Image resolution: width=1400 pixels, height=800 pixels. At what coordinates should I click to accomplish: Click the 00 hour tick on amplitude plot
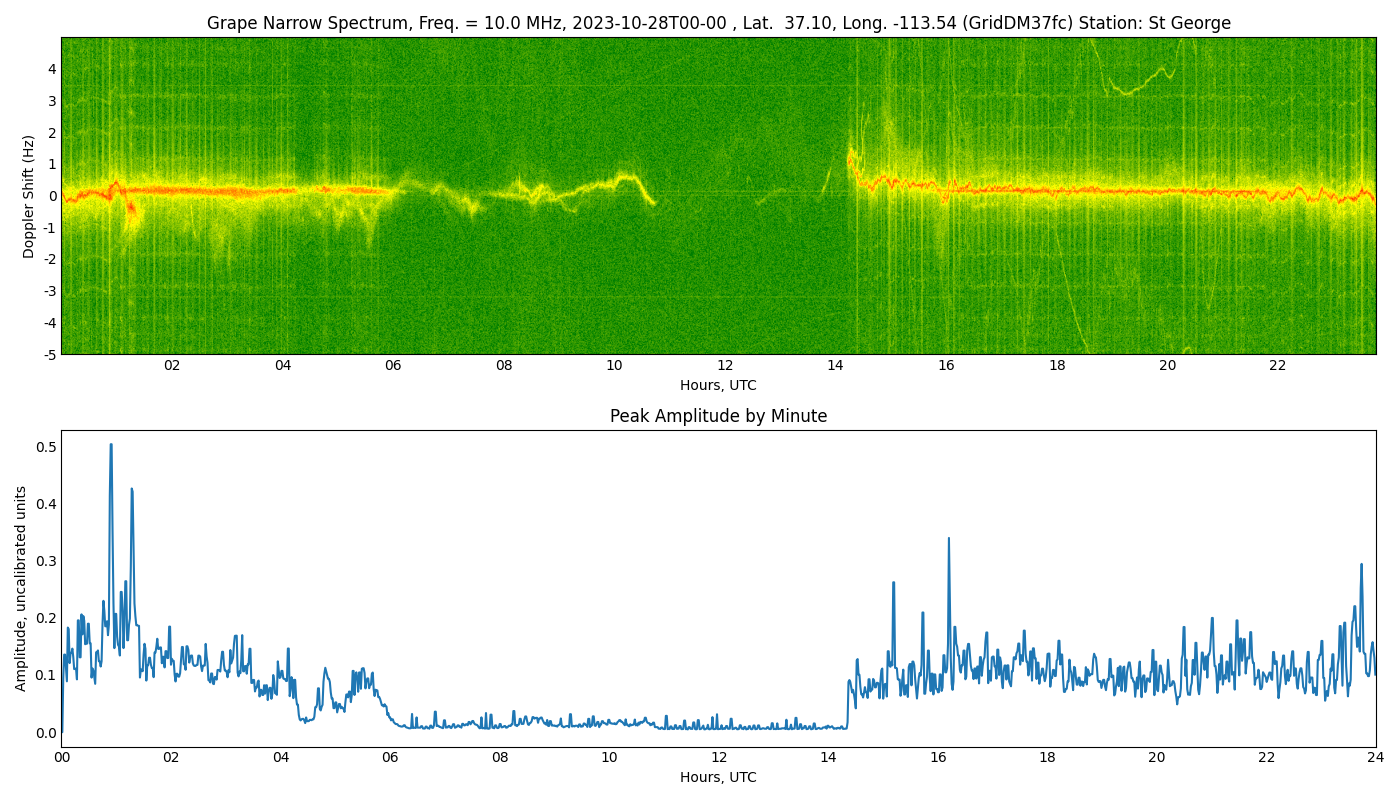tap(62, 758)
